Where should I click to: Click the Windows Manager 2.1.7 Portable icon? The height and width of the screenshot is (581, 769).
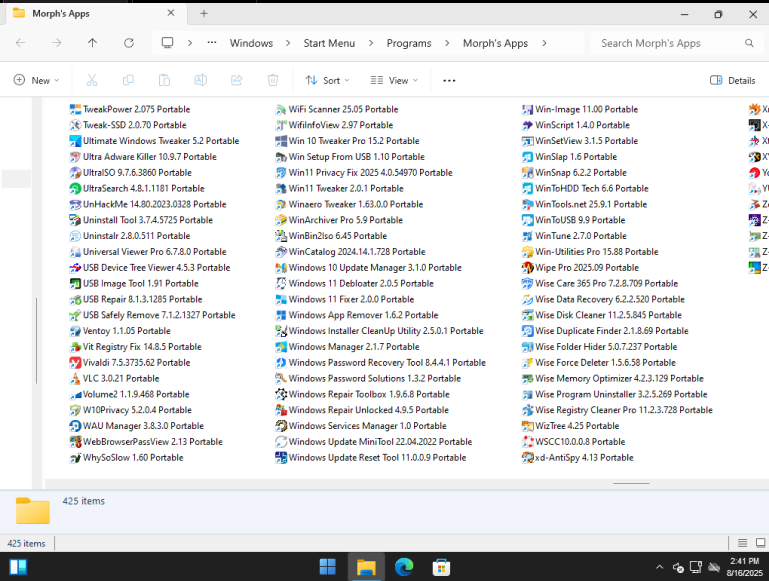tap(281, 347)
